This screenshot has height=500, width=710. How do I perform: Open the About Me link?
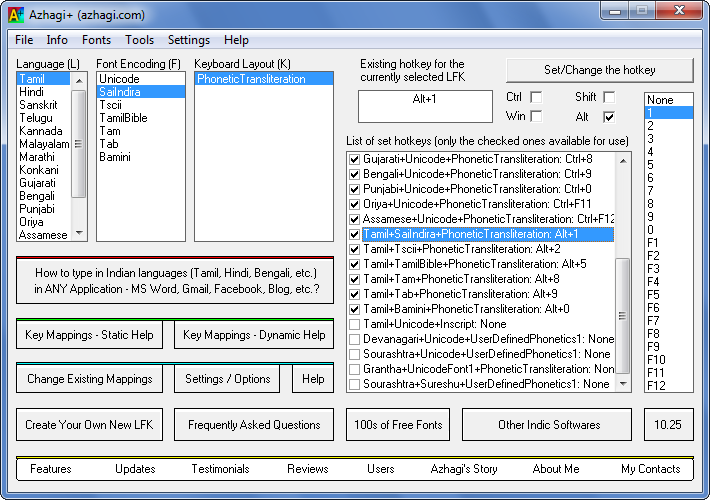point(556,469)
